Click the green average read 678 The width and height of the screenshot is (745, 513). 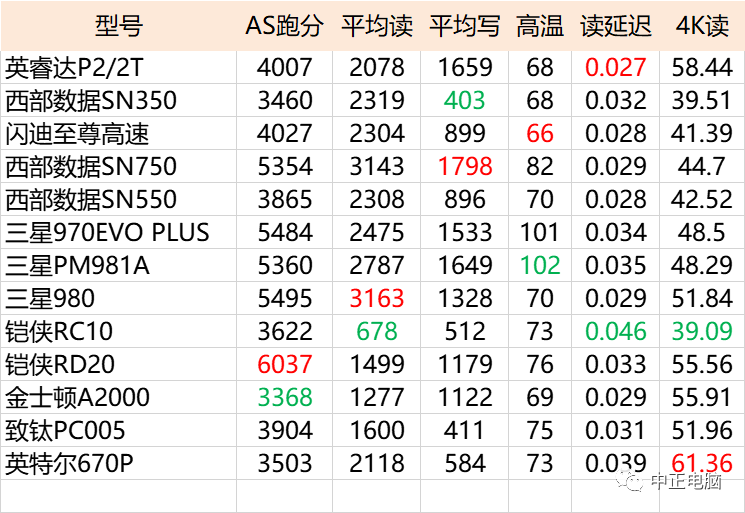point(377,331)
